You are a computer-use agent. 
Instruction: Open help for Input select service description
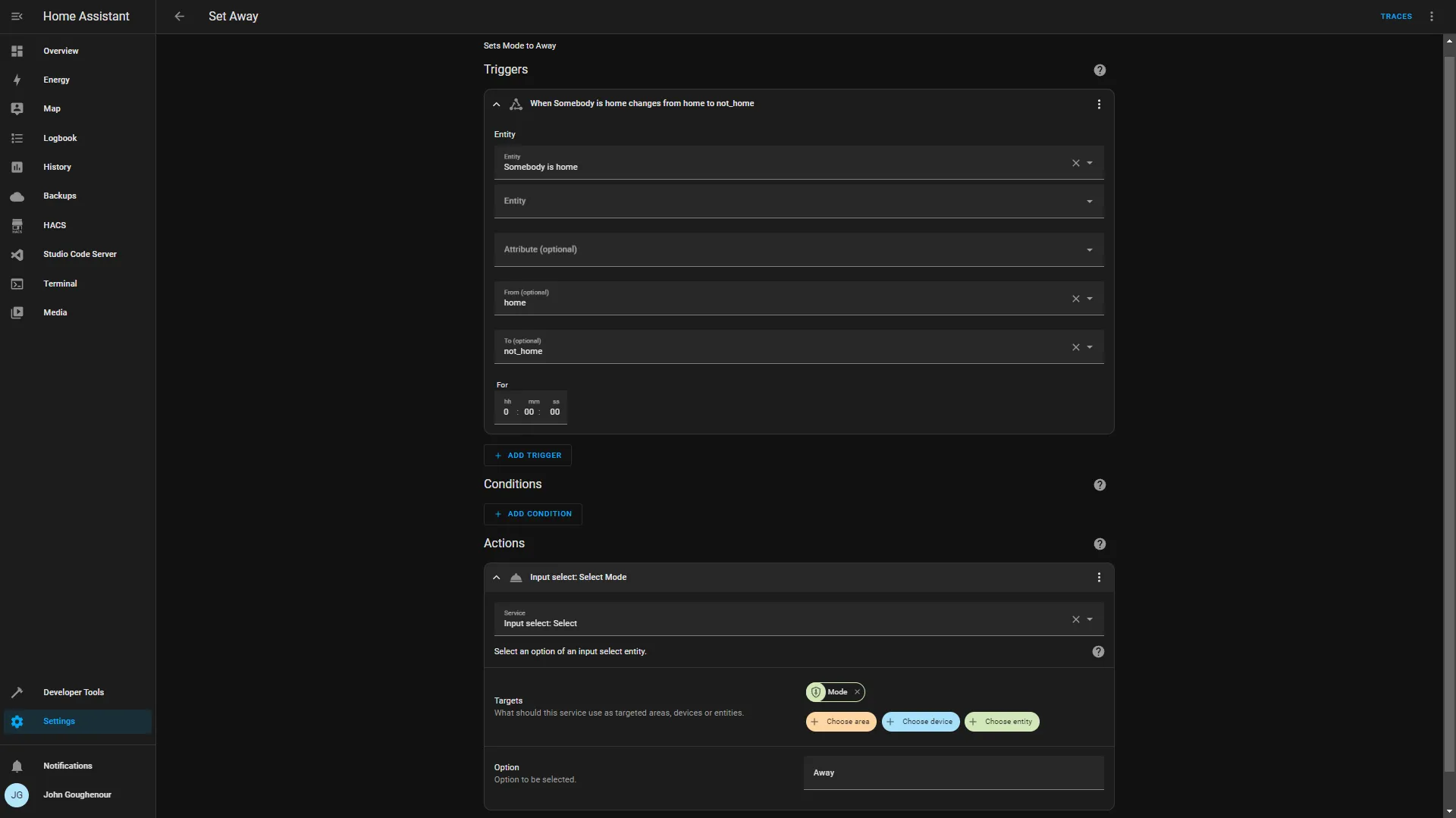point(1098,651)
